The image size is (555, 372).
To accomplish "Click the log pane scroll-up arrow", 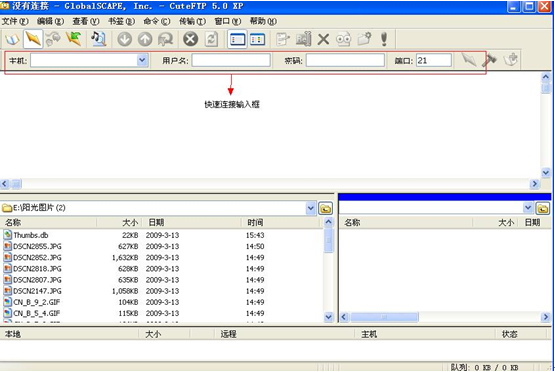I will [545, 77].
